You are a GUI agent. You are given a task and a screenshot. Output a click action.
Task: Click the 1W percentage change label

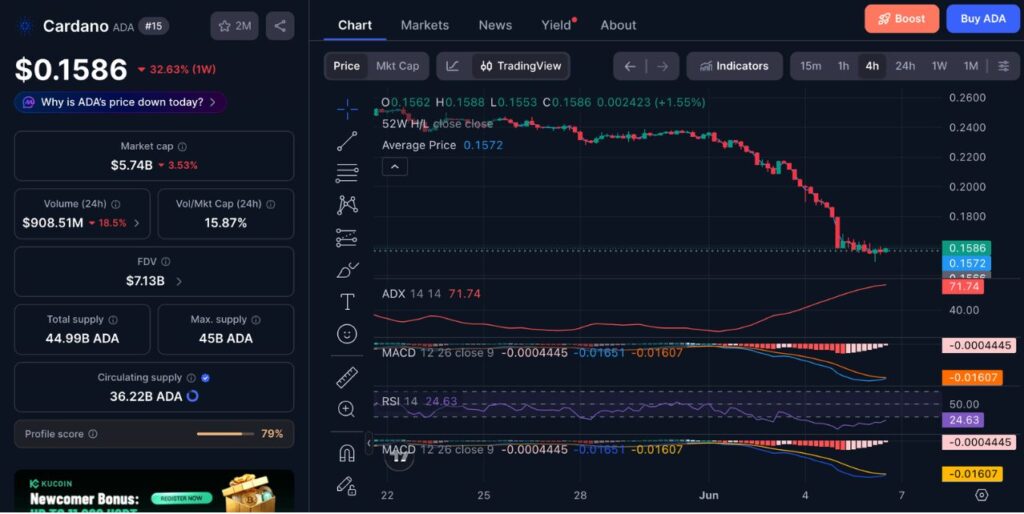click(177, 69)
